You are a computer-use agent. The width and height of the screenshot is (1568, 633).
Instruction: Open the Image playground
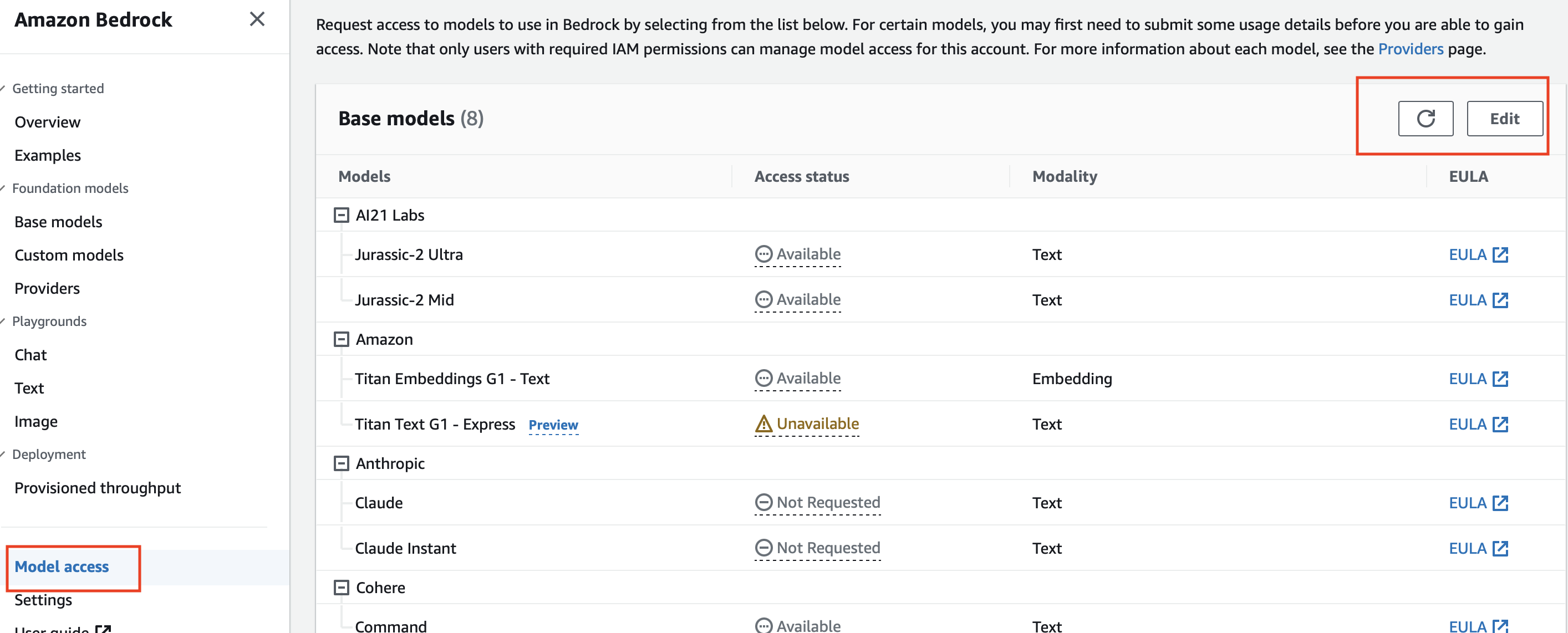(x=36, y=422)
